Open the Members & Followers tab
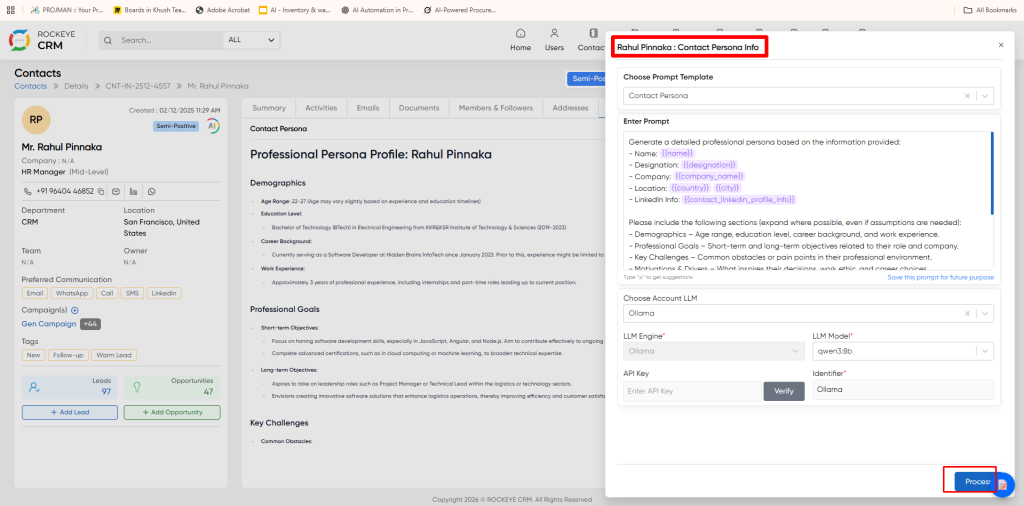Image resolution: width=1024 pixels, height=506 pixels. [496, 108]
